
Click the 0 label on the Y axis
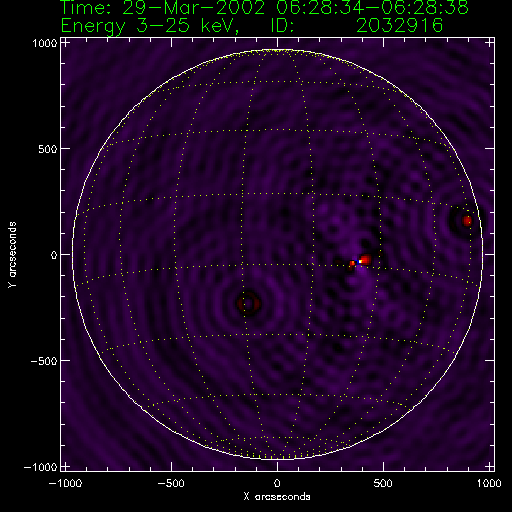(x=54, y=255)
